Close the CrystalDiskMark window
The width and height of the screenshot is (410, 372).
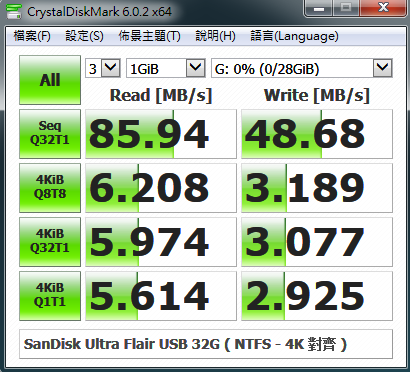[383, 8]
